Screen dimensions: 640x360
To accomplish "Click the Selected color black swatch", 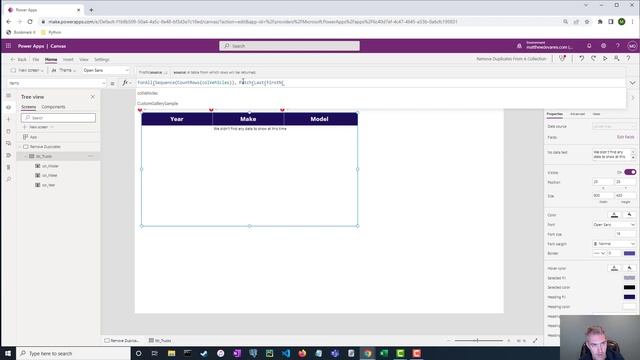I will click(x=629, y=287).
